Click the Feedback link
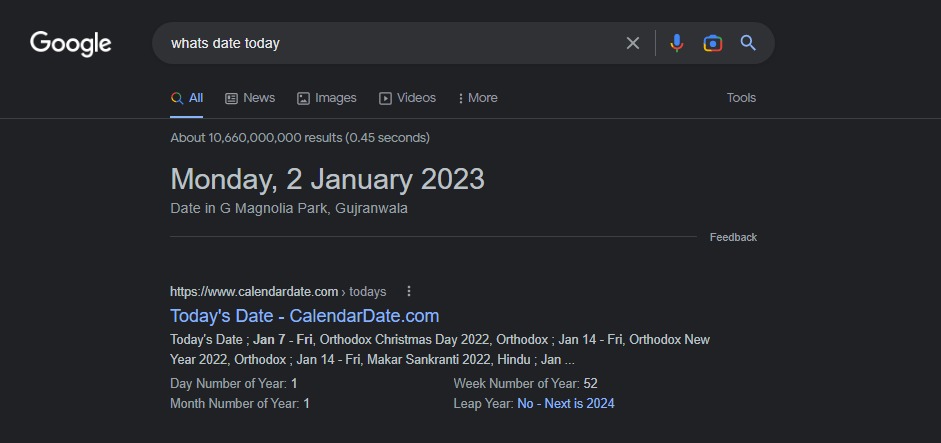The height and width of the screenshot is (443, 941). point(733,237)
